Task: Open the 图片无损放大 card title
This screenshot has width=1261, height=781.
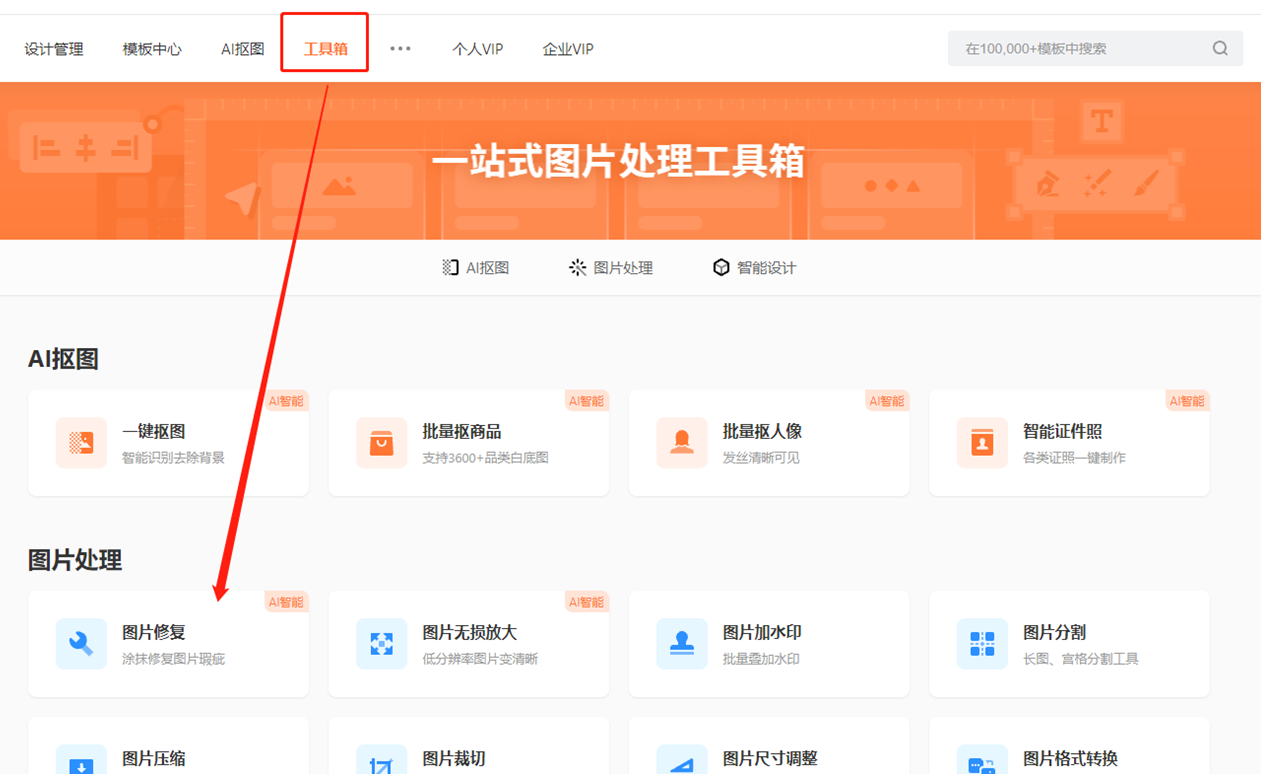Action: pyautogui.click(x=470, y=633)
